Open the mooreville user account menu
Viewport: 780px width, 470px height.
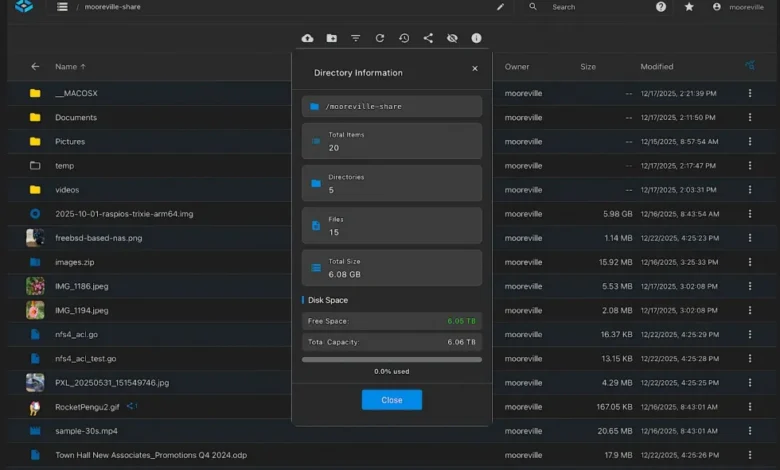click(x=740, y=7)
